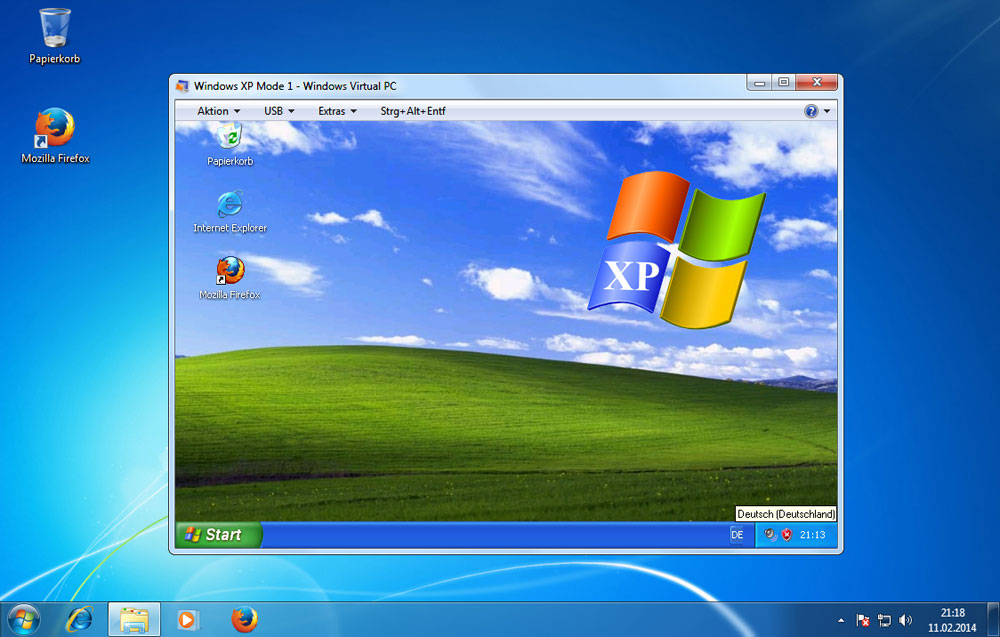
Task: Open the Windows 7 volume control
Action: pos(905,620)
